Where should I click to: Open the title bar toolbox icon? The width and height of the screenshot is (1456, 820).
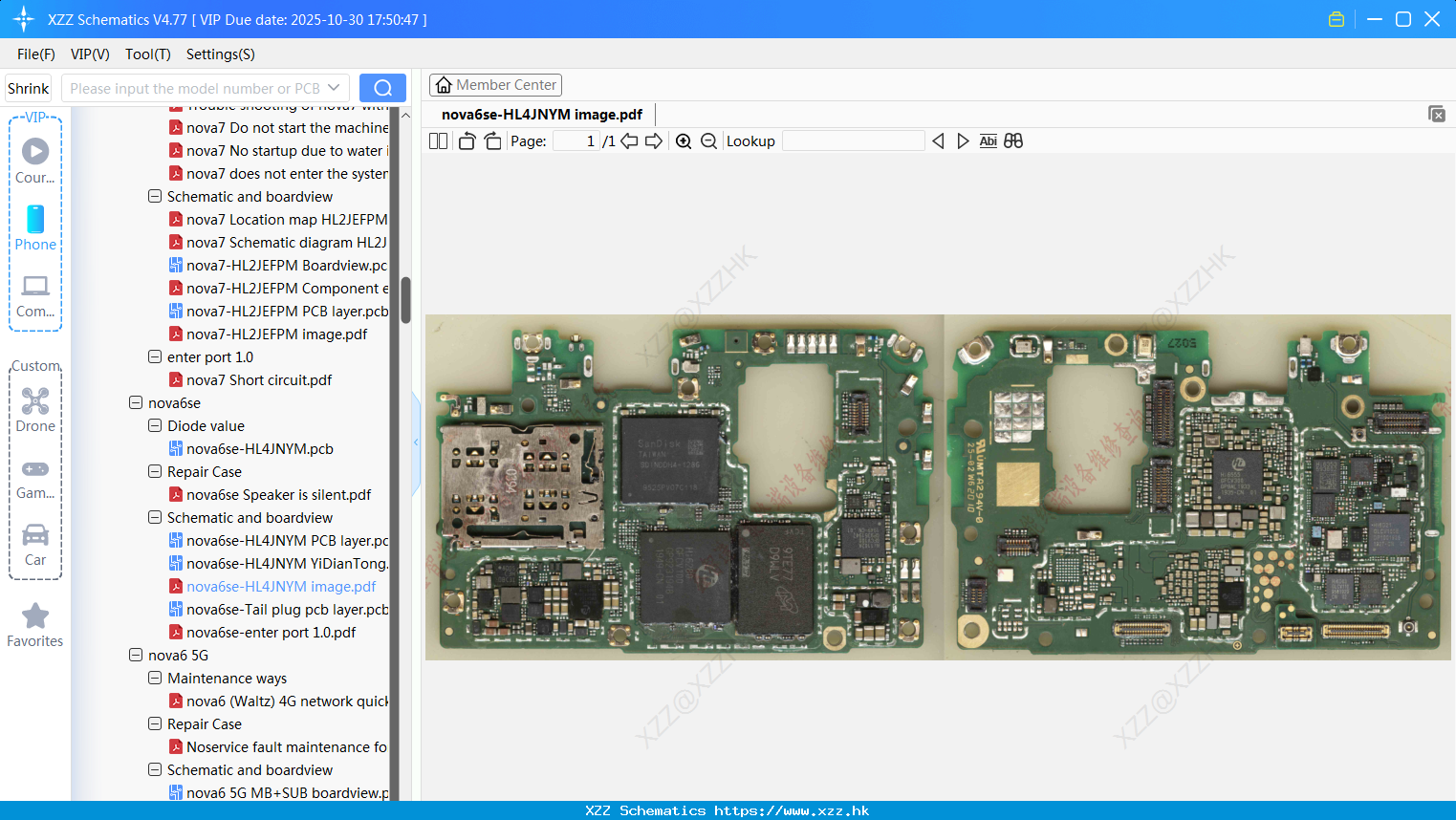click(1336, 19)
